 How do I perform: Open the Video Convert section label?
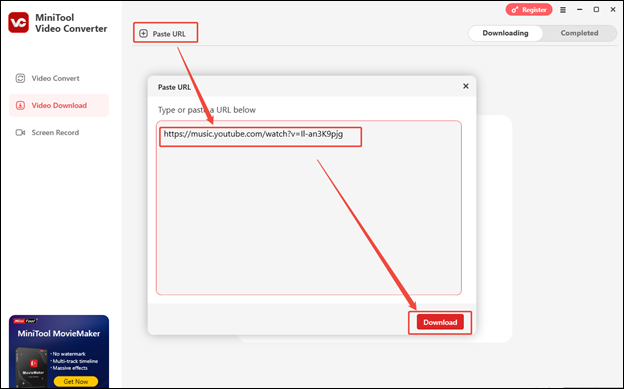[x=55, y=78]
